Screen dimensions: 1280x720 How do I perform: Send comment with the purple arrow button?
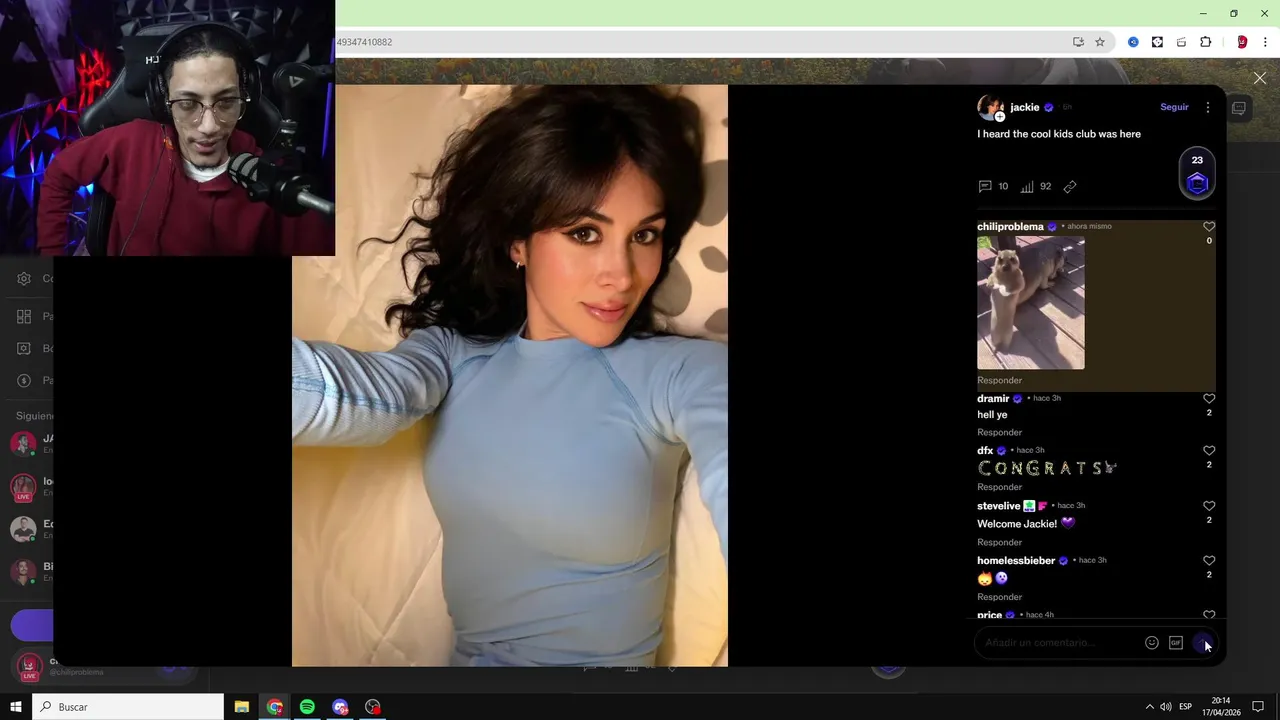pos(1203,643)
